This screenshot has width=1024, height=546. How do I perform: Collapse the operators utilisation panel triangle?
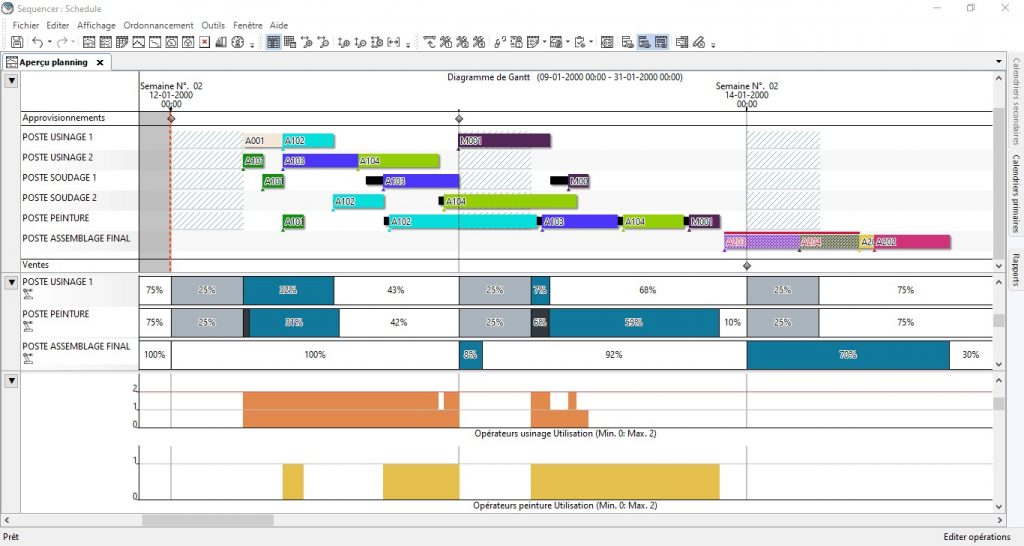click(11, 380)
